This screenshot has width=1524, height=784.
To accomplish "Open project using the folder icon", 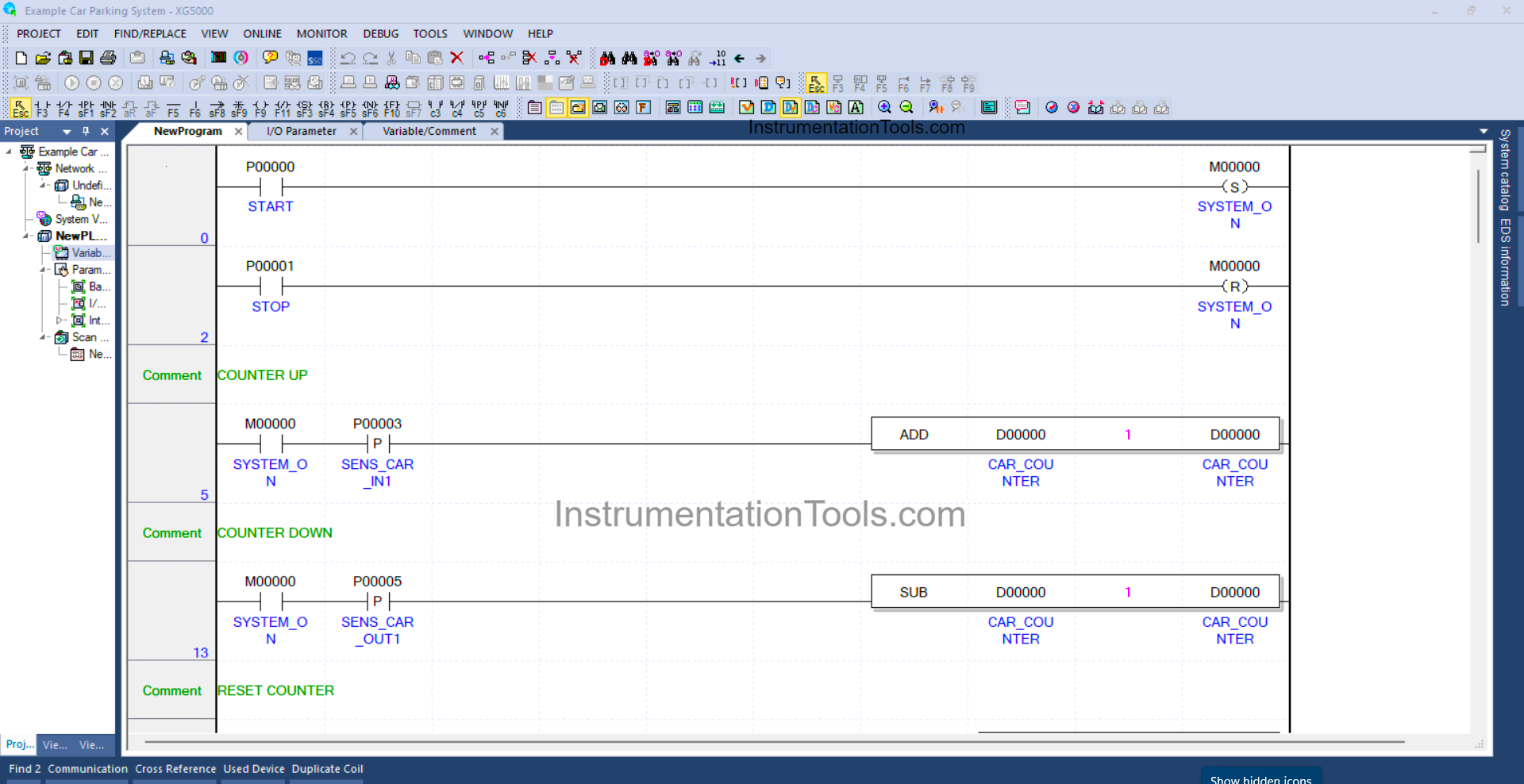I will tap(43, 58).
